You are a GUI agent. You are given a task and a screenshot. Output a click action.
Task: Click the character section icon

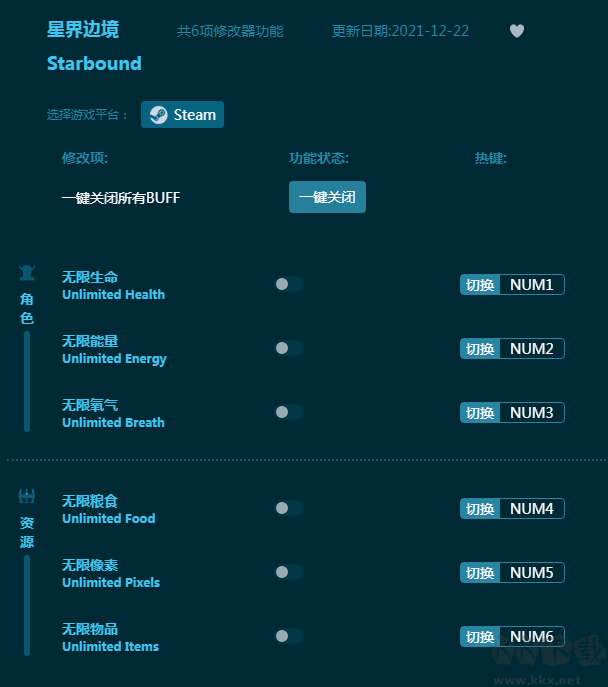pyautogui.click(x=26, y=273)
